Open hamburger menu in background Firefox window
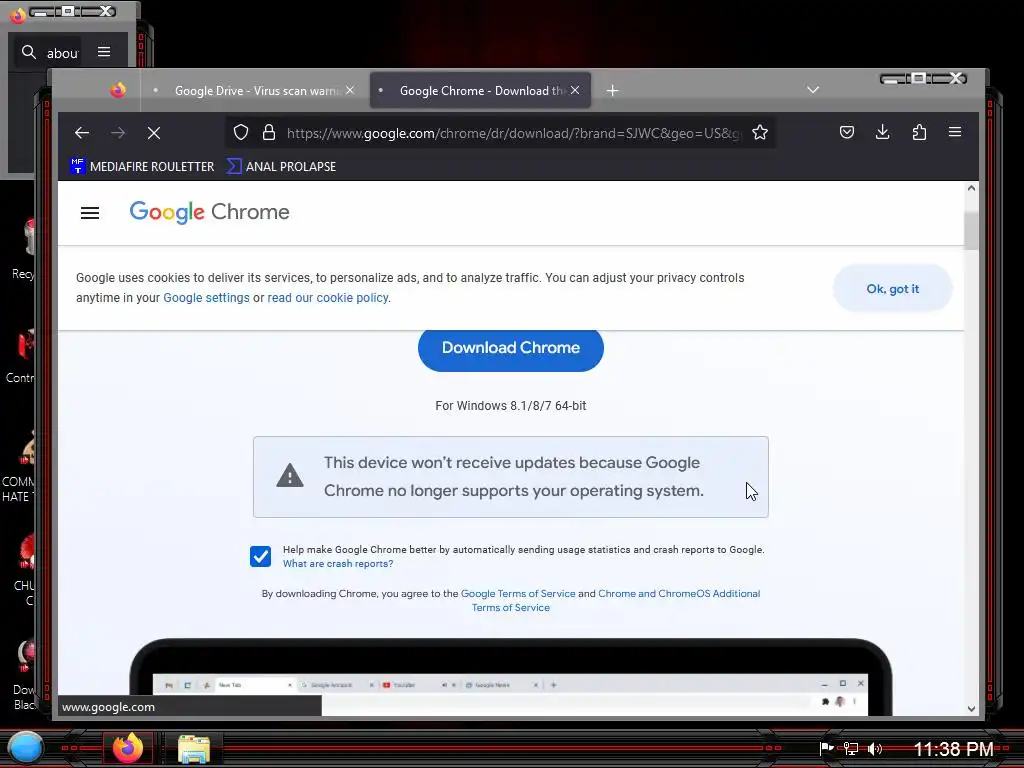Screen dimensions: 1024x768 click(104, 52)
